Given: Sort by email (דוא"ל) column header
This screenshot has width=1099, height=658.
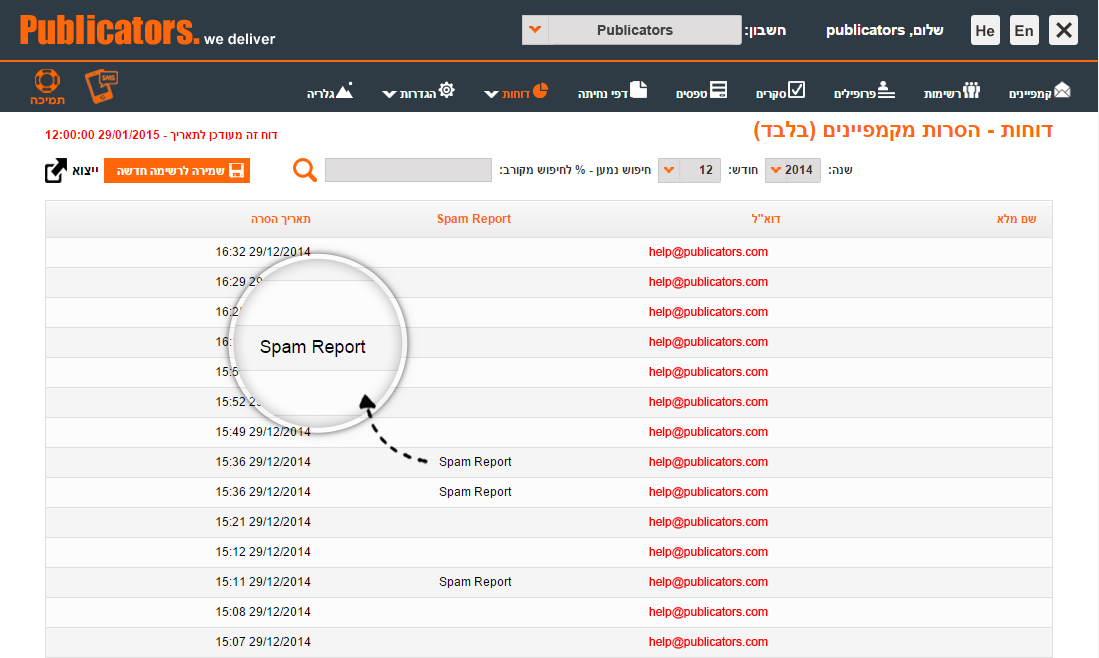Looking at the screenshot, I should coord(765,219).
